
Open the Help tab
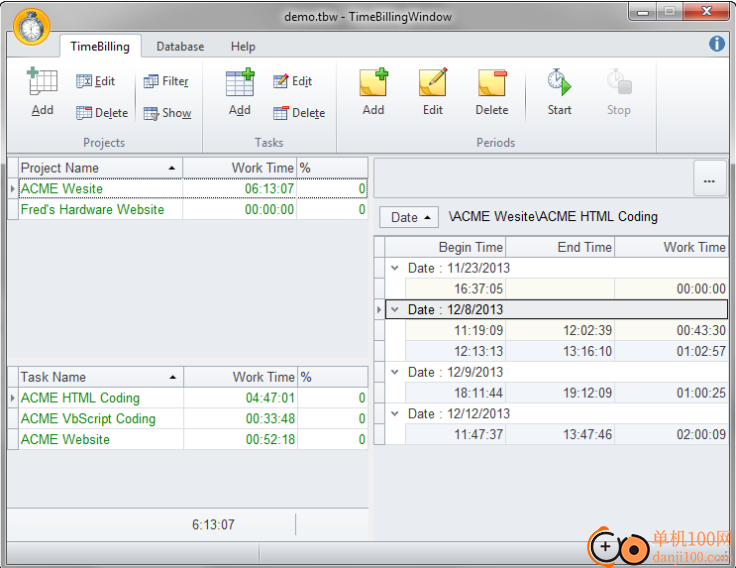(x=243, y=46)
